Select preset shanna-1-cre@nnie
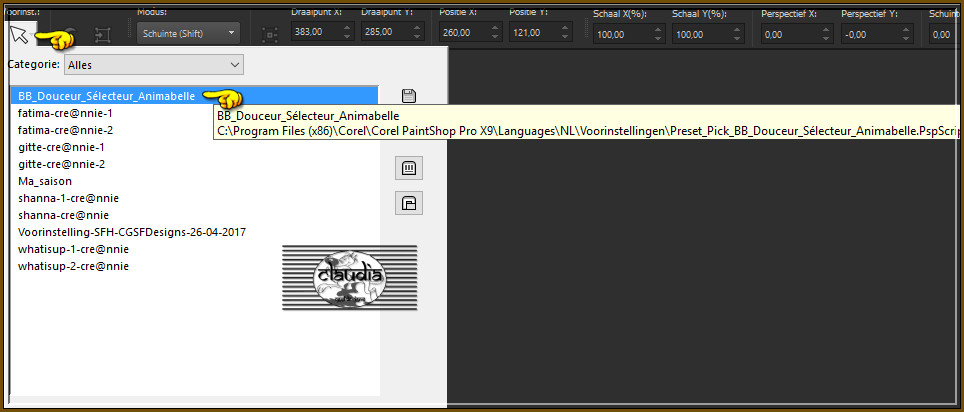 pos(194,199)
